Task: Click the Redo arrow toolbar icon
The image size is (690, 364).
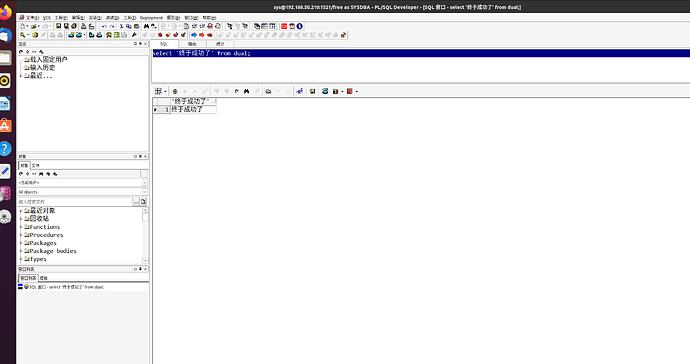Action: click(x=112, y=26)
